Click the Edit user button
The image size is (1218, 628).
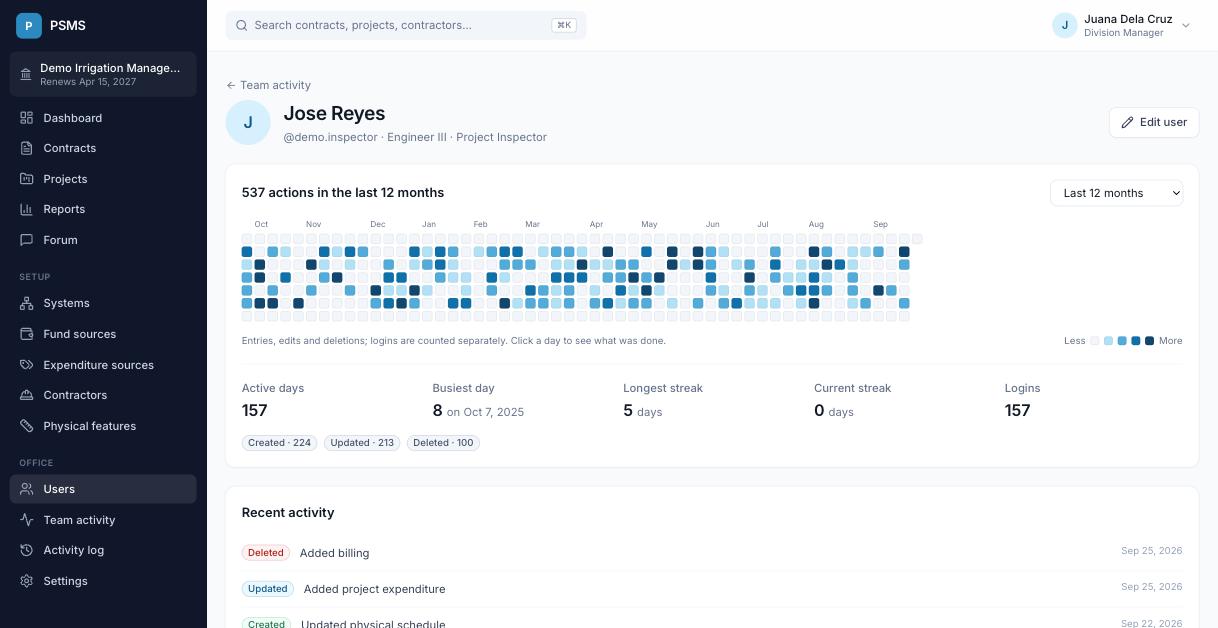(1154, 122)
